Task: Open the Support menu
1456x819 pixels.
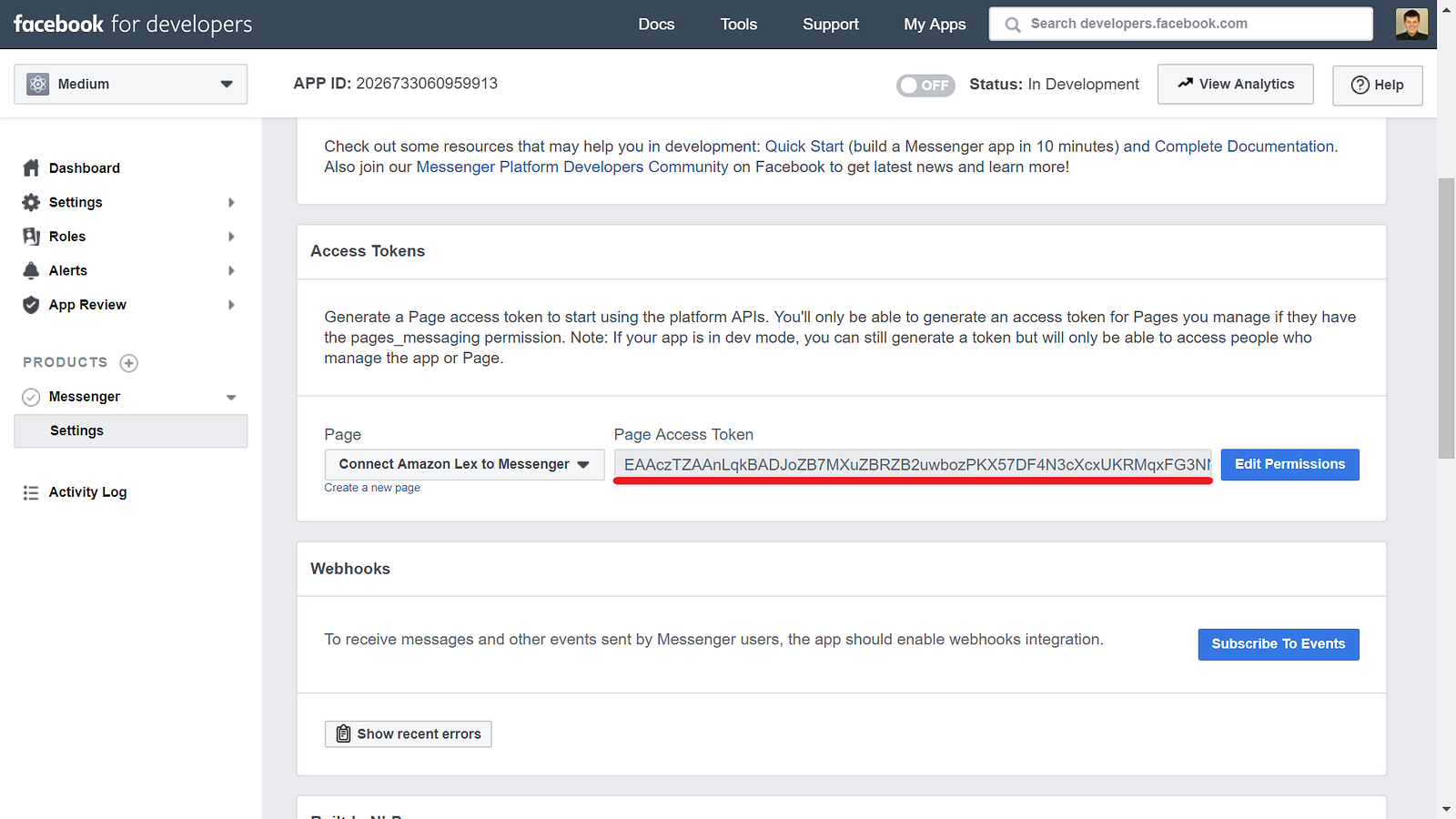Action: [x=831, y=25]
